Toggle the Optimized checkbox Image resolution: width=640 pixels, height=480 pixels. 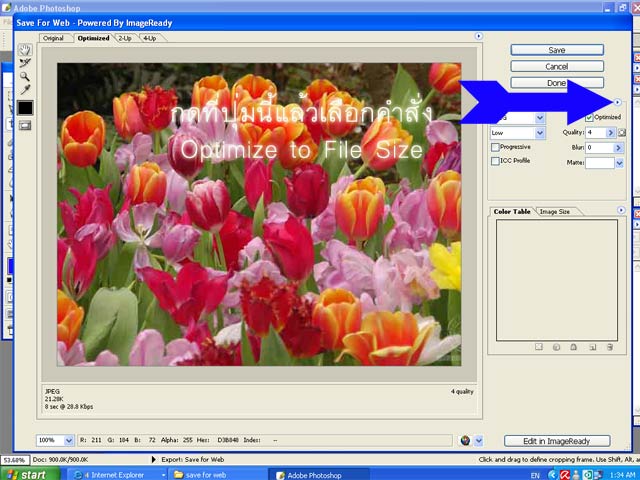click(x=589, y=118)
